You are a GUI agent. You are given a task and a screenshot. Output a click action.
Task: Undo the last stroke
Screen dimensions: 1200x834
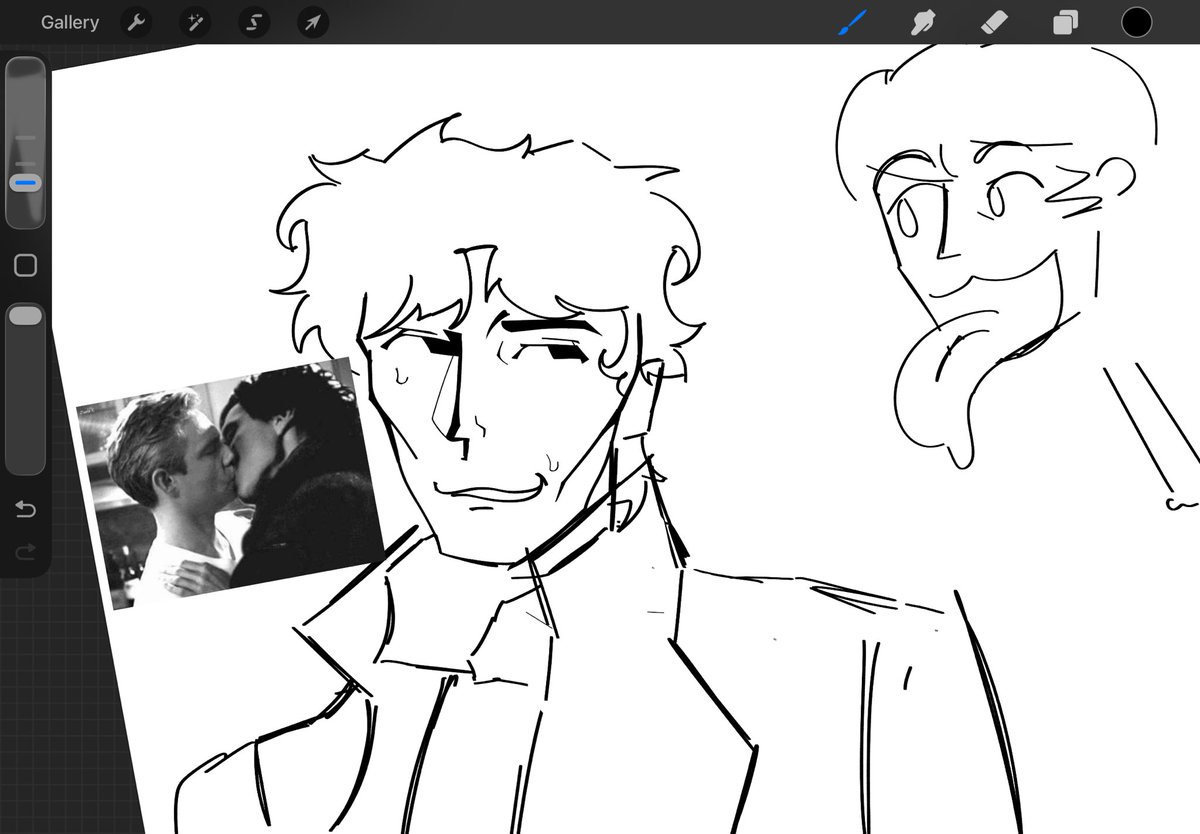(x=26, y=511)
